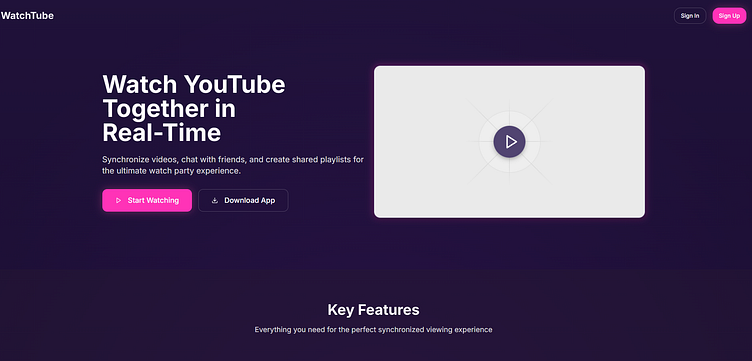Open the Sign In page
Screen dimensions: 752x361
pos(690,16)
